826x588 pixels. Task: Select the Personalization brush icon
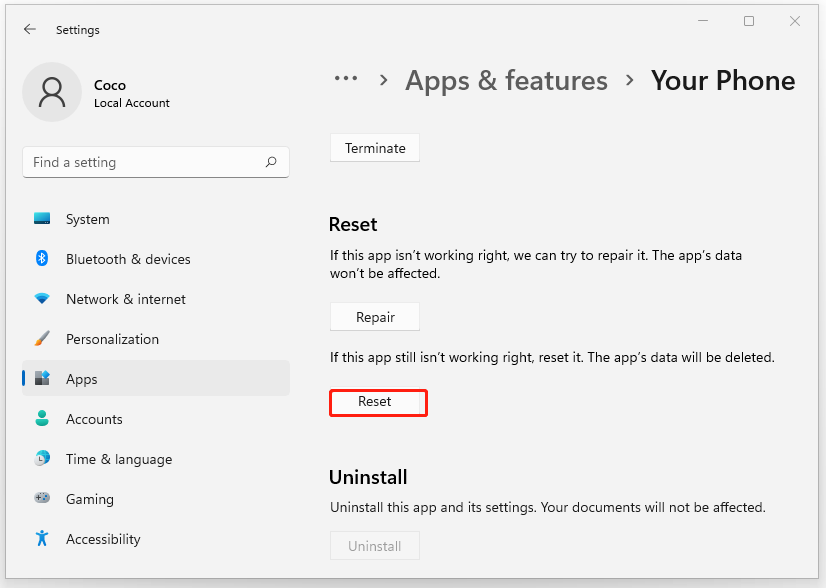(41, 339)
